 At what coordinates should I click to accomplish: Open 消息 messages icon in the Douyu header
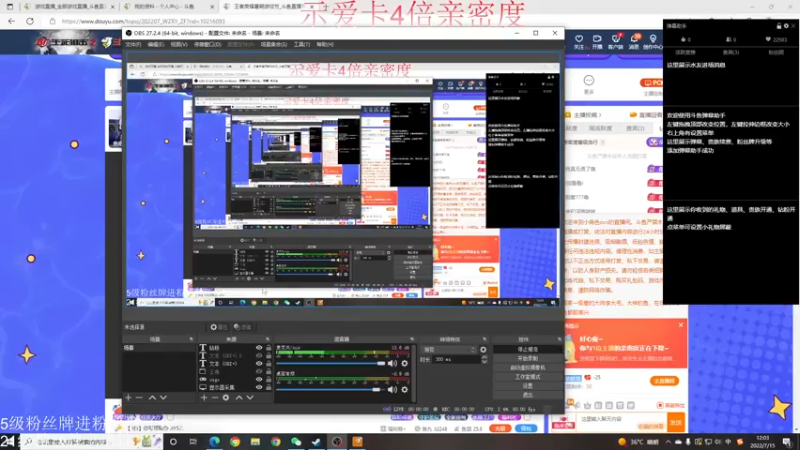[x=634, y=39]
